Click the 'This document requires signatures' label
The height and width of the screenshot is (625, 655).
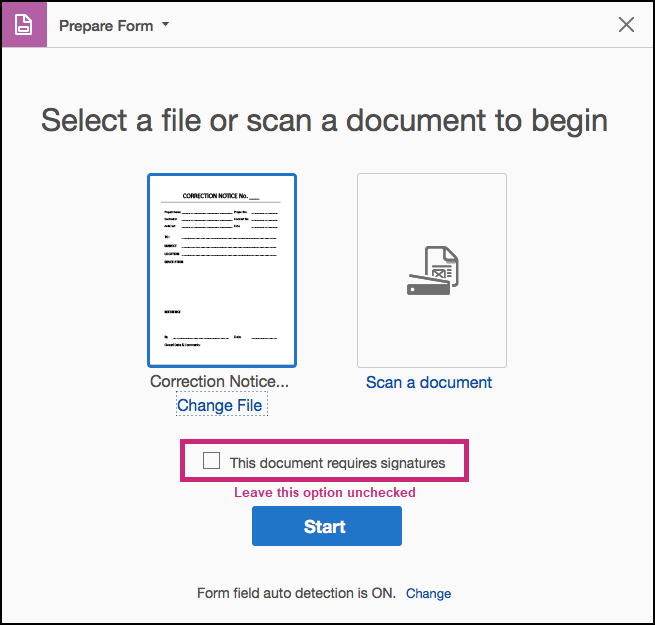pyautogui.click(x=337, y=462)
